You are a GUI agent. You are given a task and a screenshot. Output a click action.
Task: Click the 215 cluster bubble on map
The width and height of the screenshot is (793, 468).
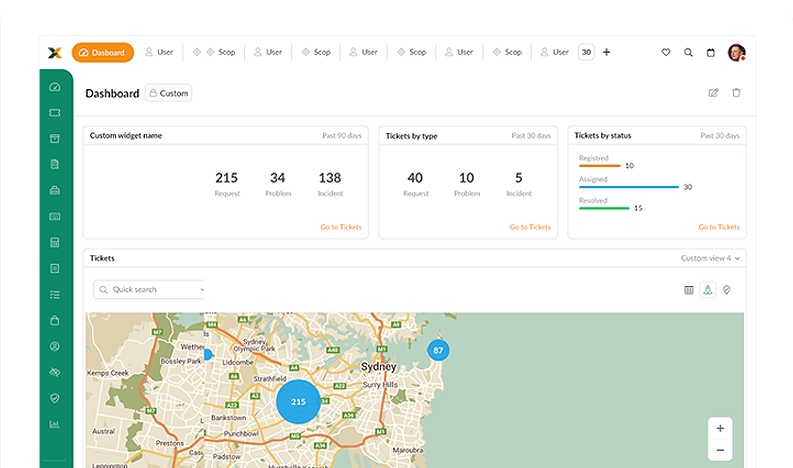tap(298, 402)
